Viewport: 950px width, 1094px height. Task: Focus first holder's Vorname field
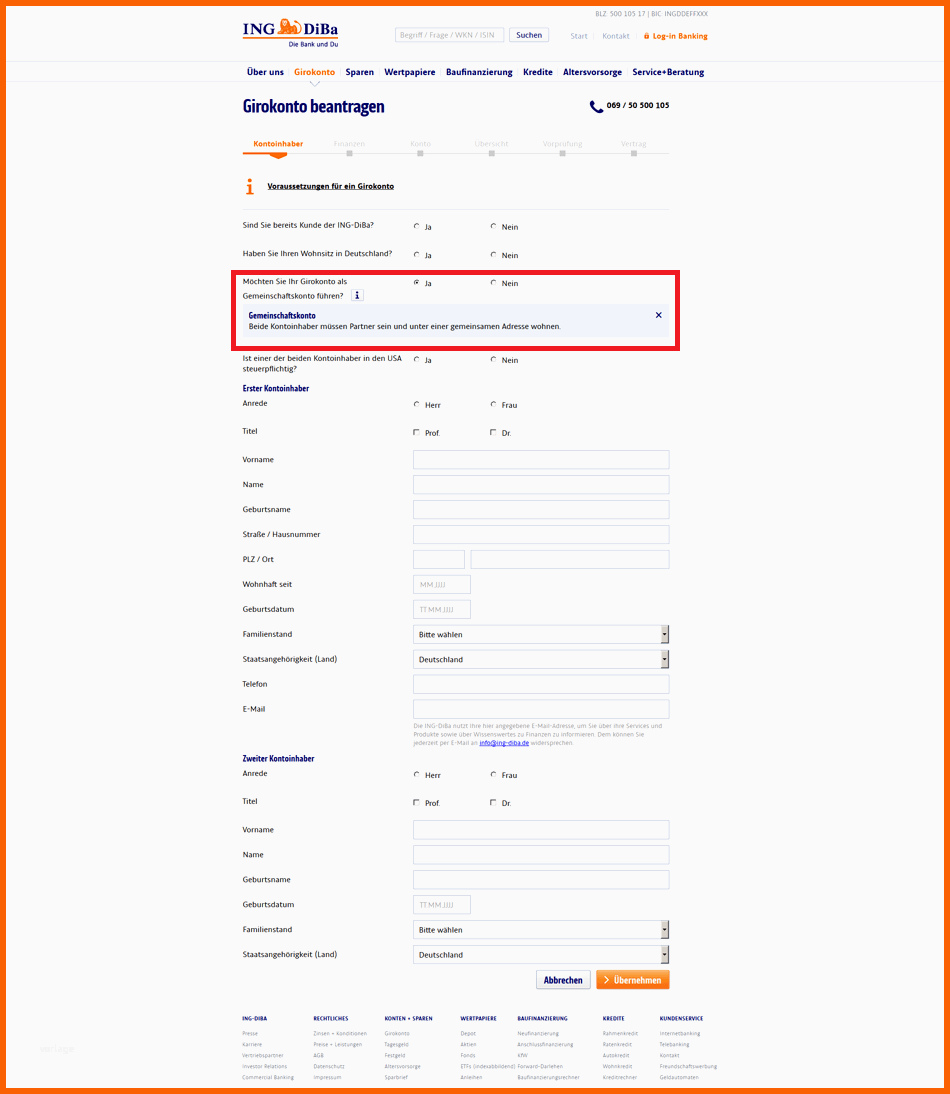click(x=541, y=459)
